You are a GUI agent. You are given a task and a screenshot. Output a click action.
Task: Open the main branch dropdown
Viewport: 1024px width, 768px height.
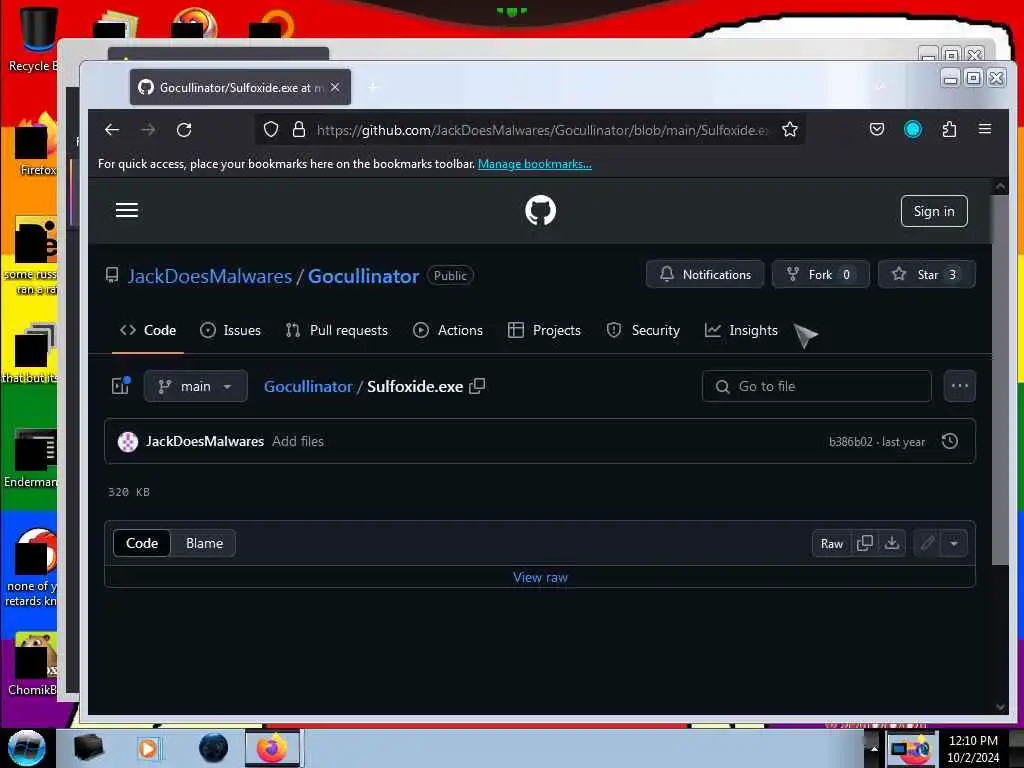pos(195,386)
